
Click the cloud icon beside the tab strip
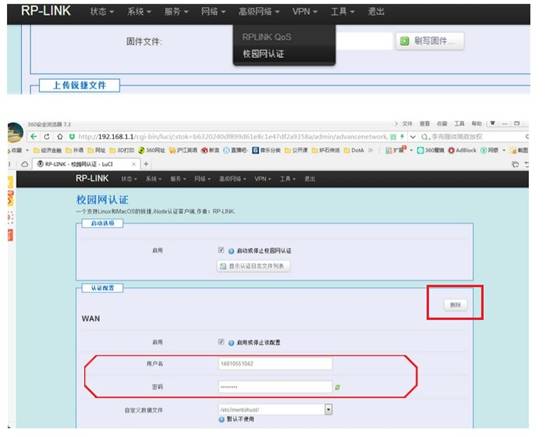25,164
